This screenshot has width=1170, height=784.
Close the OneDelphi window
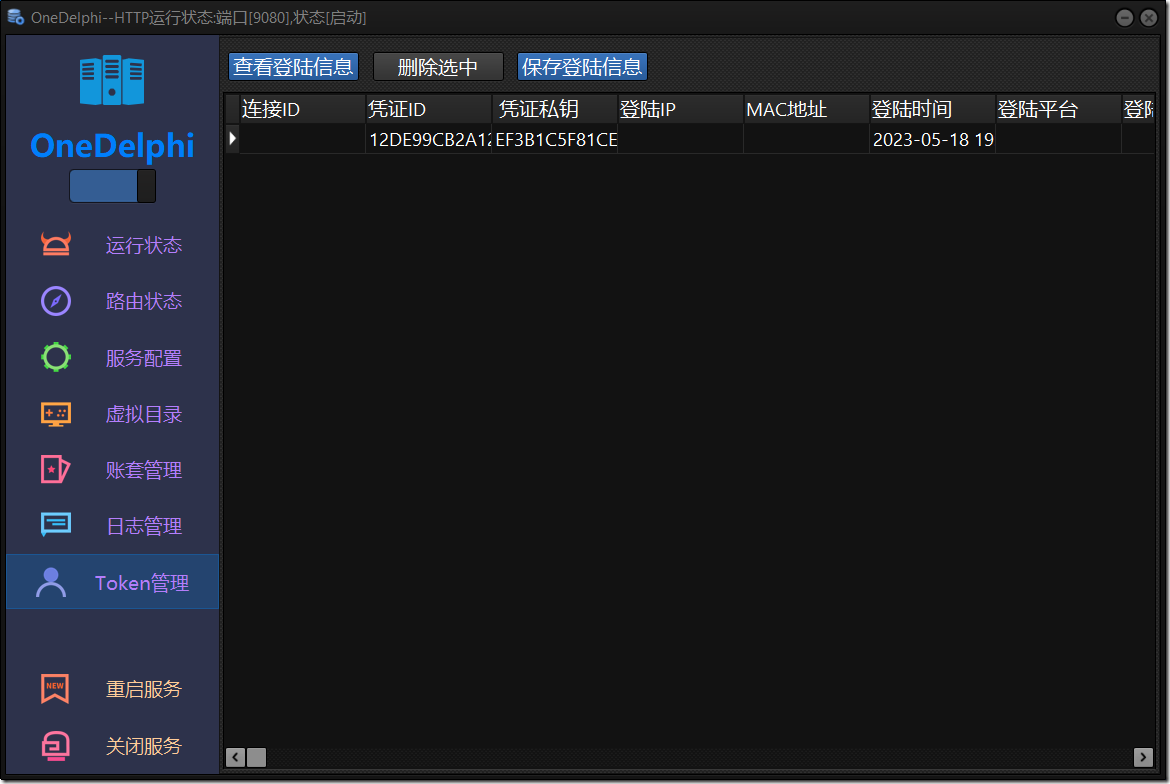click(x=1149, y=17)
